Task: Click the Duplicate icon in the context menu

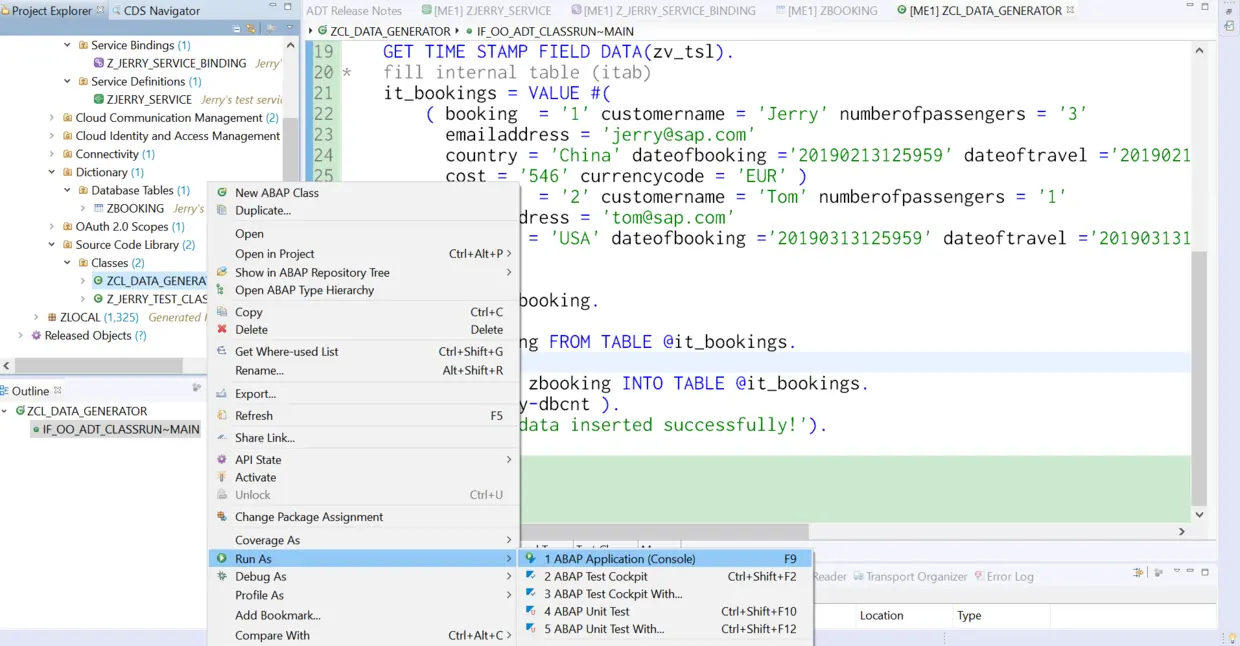Action: tap(222, 211)
